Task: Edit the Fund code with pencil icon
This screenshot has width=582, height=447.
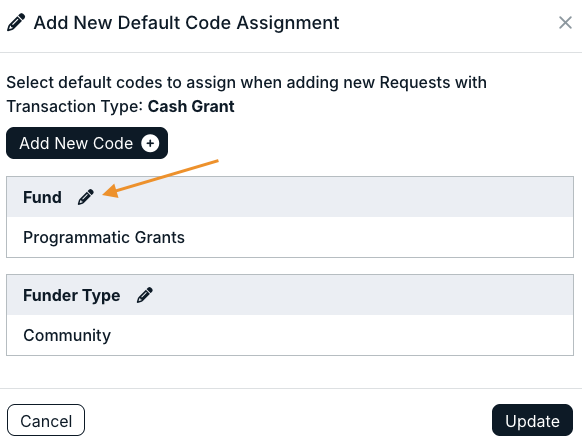Action: tap(86, 197)
